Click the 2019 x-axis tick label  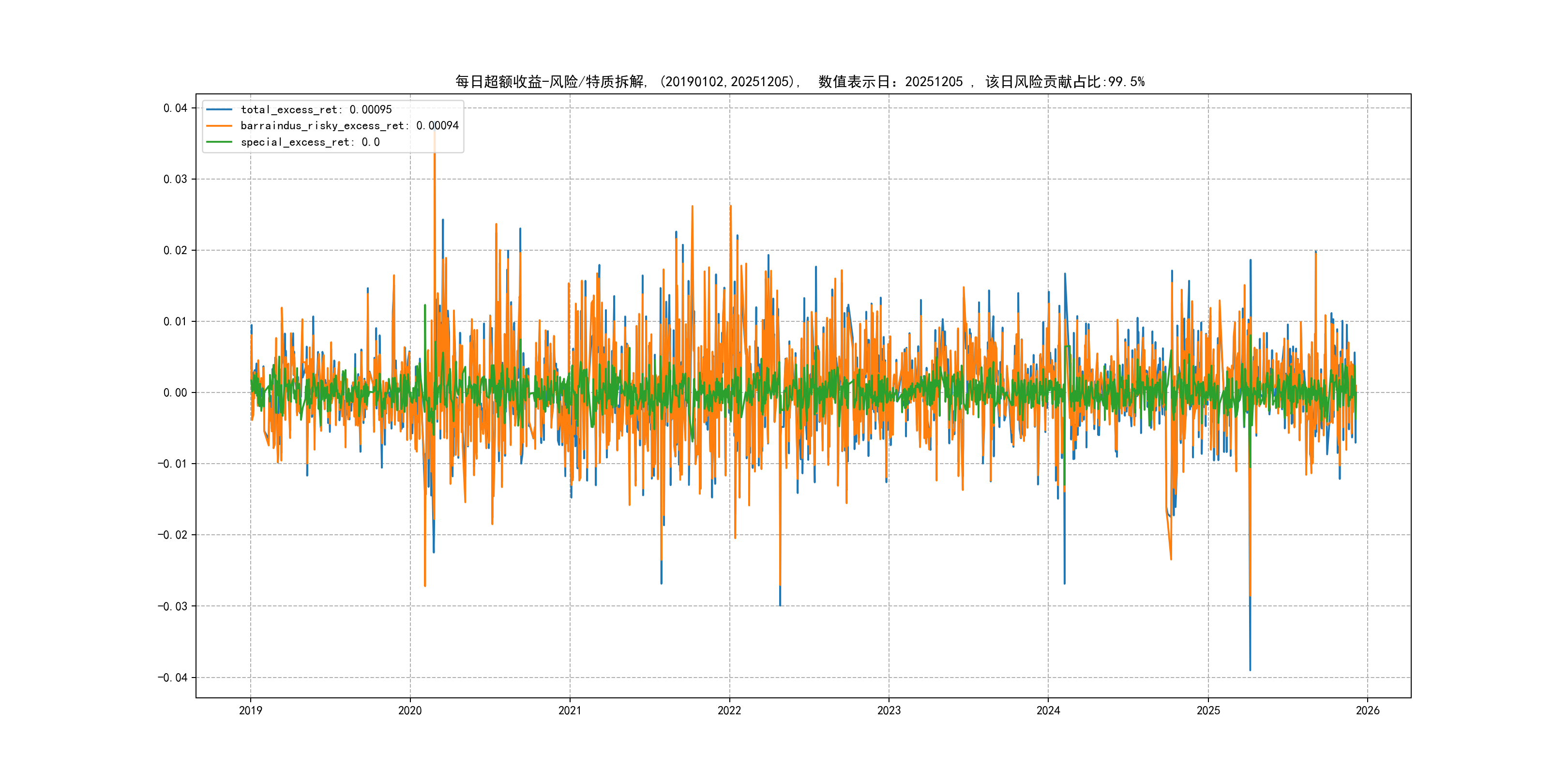coord(250,710)
